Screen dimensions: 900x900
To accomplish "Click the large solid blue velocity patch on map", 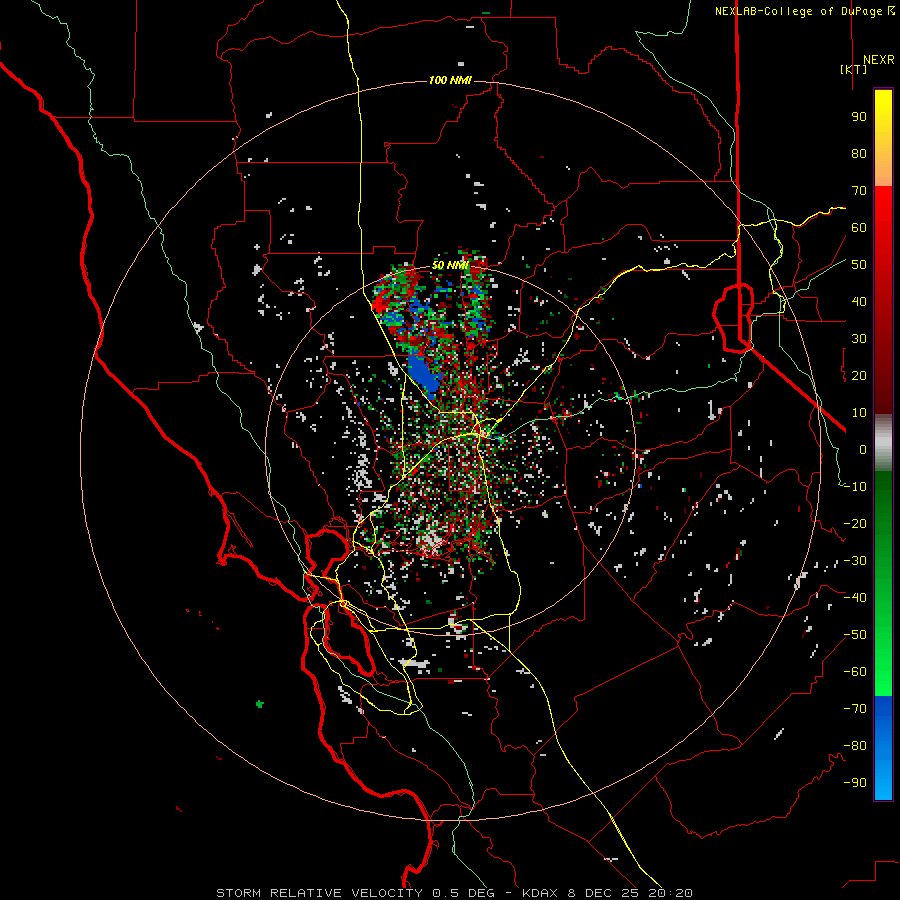I will pos(423,375).
